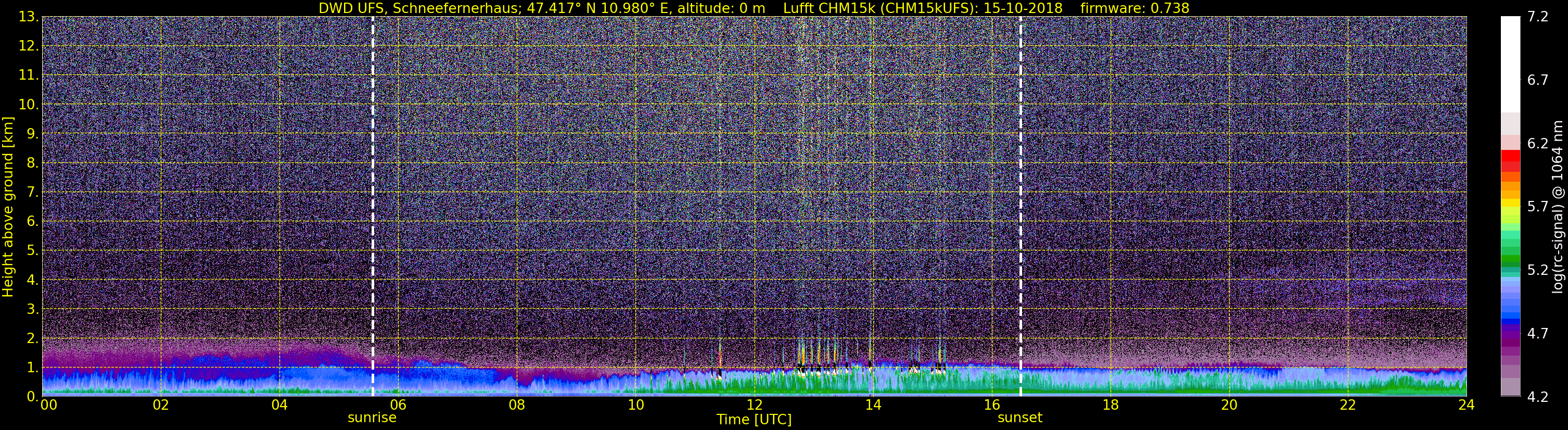1568x430 pixels.
Task: Click the height tick label '0.'
Action: (33, 397)
